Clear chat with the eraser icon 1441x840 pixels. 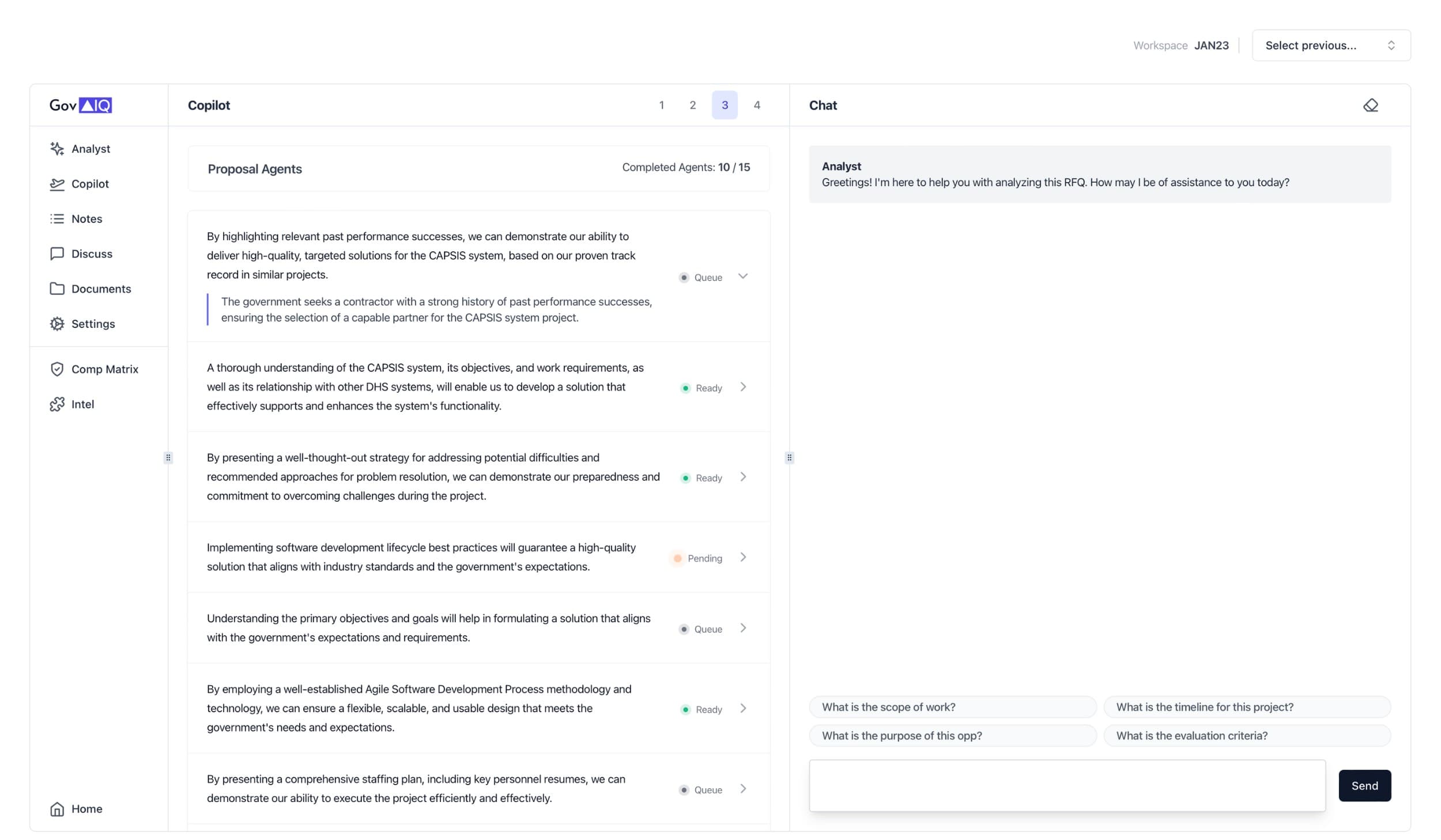1370,105
